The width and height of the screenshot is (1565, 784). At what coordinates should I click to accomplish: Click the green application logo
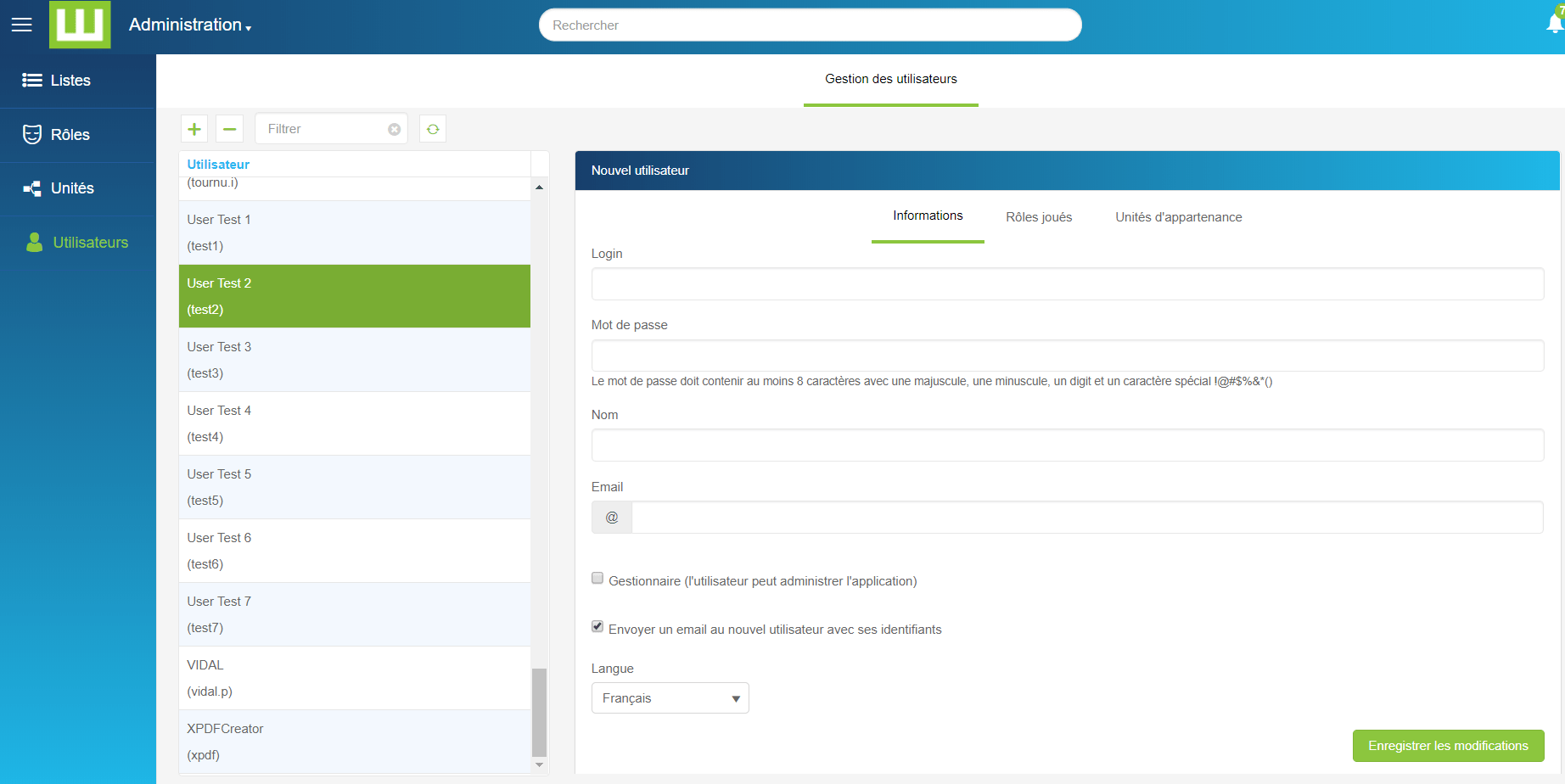pos(80,25)
